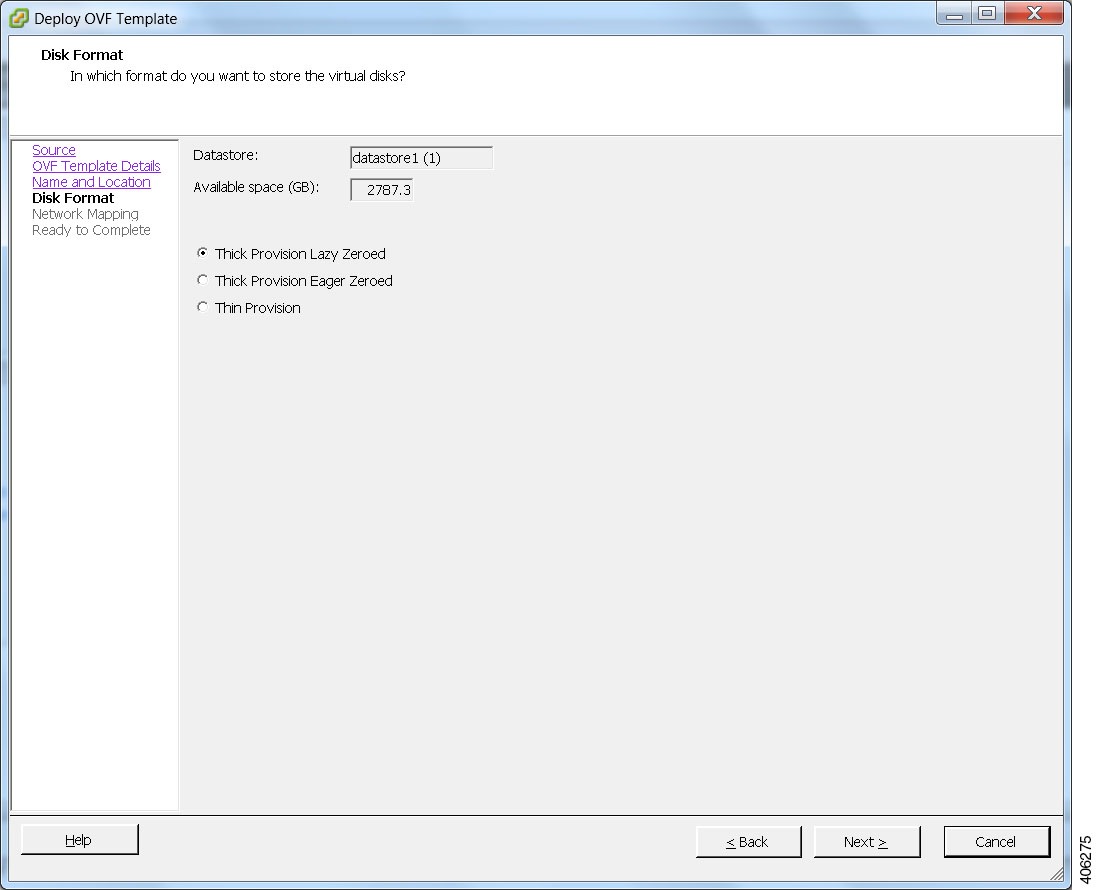1108x890 pixels.
Task: Select Thick Provision Lazy Zeroed option
Action: 203,253
